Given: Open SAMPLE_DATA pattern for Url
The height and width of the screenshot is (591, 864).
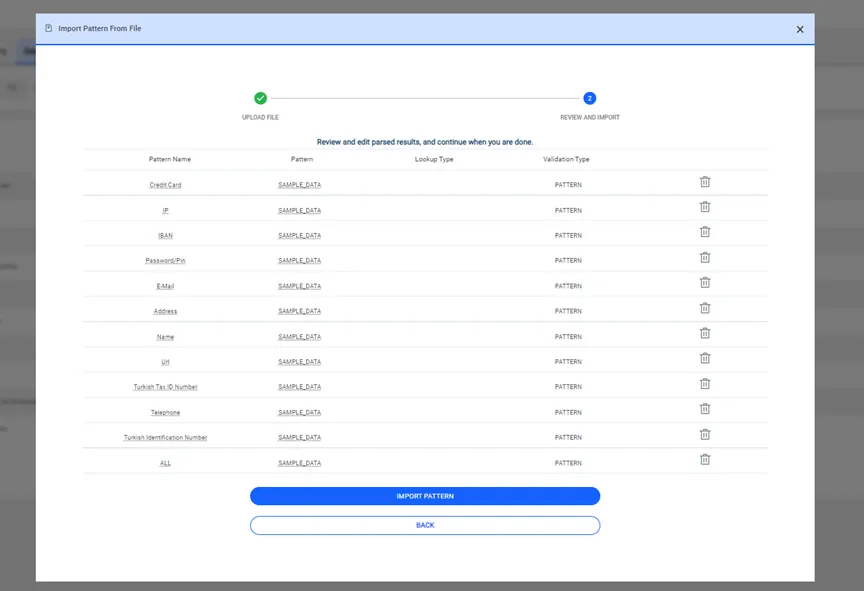Looking at the screenshot, I should 299,362.
